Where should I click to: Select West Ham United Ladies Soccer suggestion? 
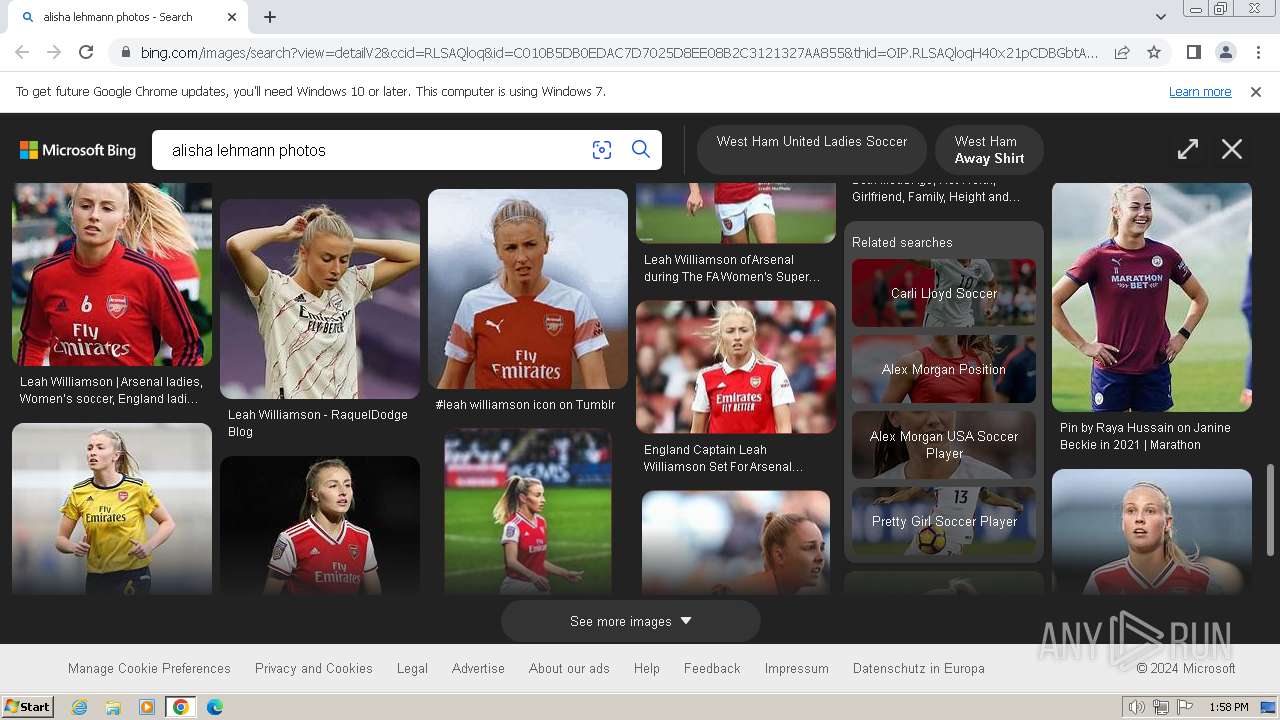pyautogui.click(x=812, y=149)
